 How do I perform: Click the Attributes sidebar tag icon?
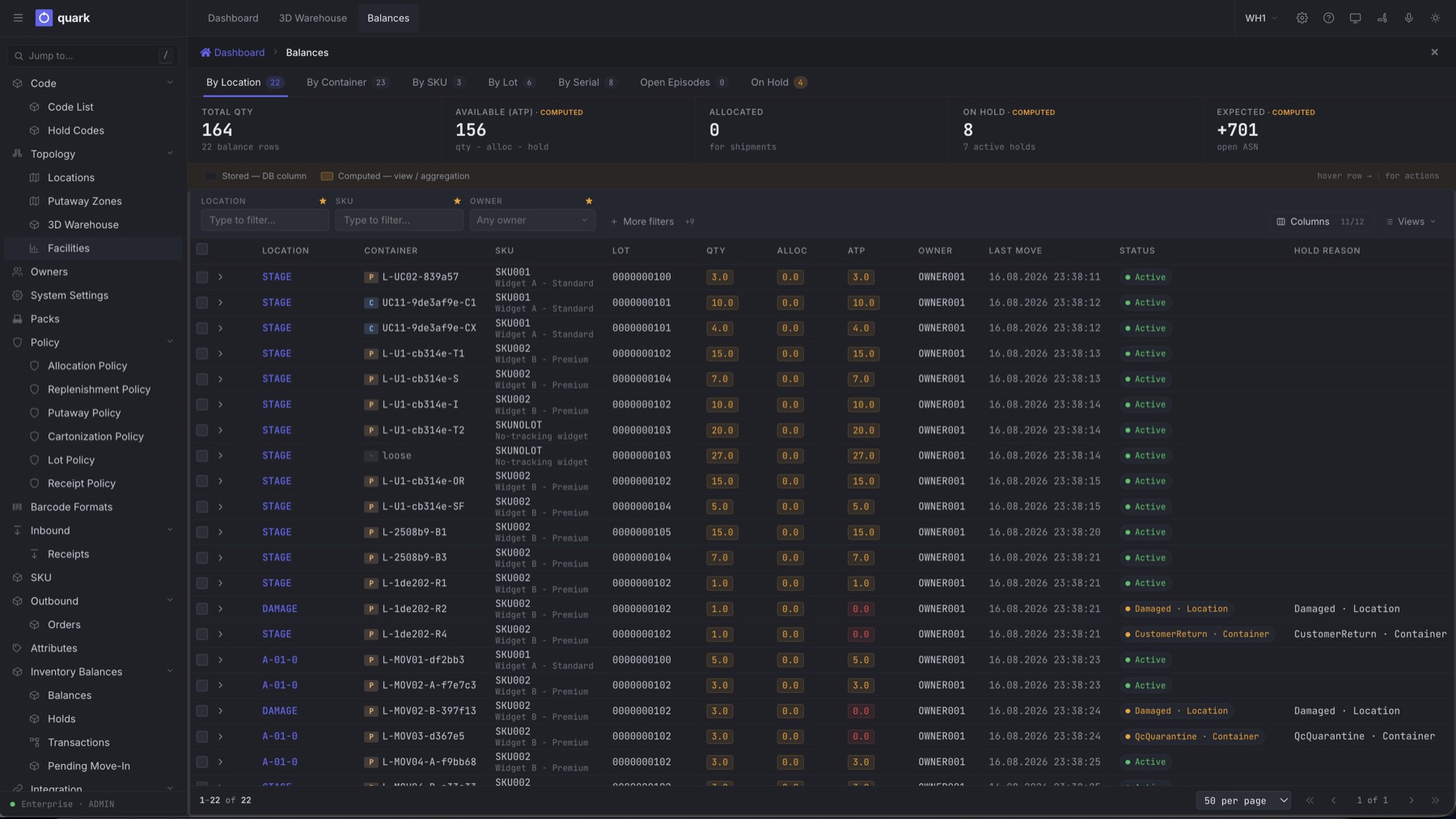17,648
